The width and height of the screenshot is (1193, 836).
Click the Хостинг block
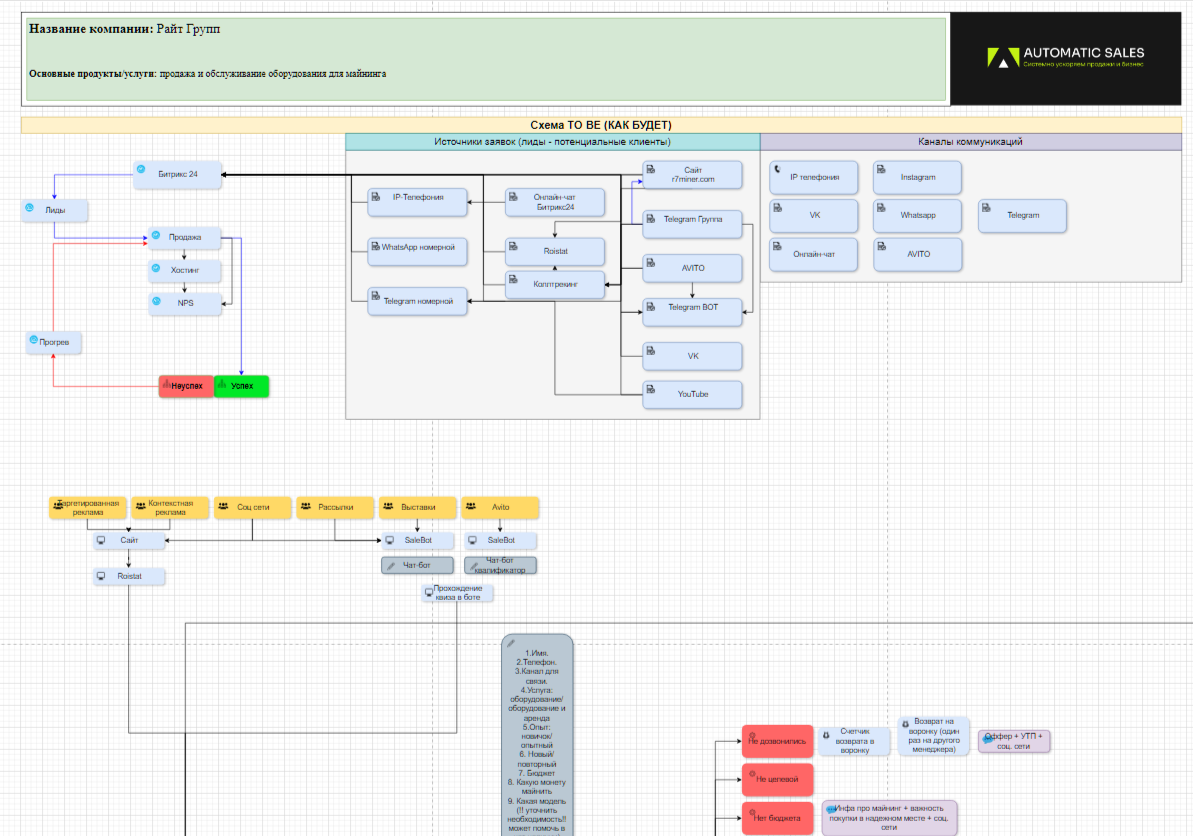185,270
